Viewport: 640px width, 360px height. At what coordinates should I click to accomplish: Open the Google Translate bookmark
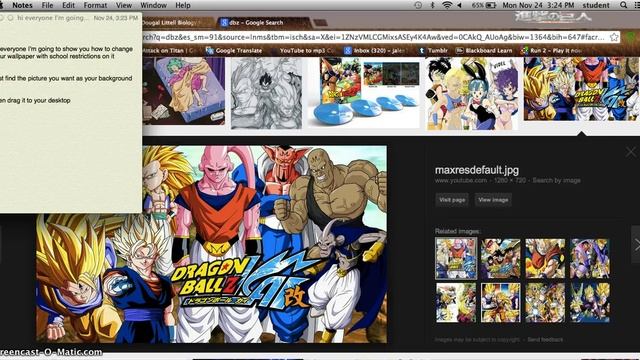(x=234, y=51)
